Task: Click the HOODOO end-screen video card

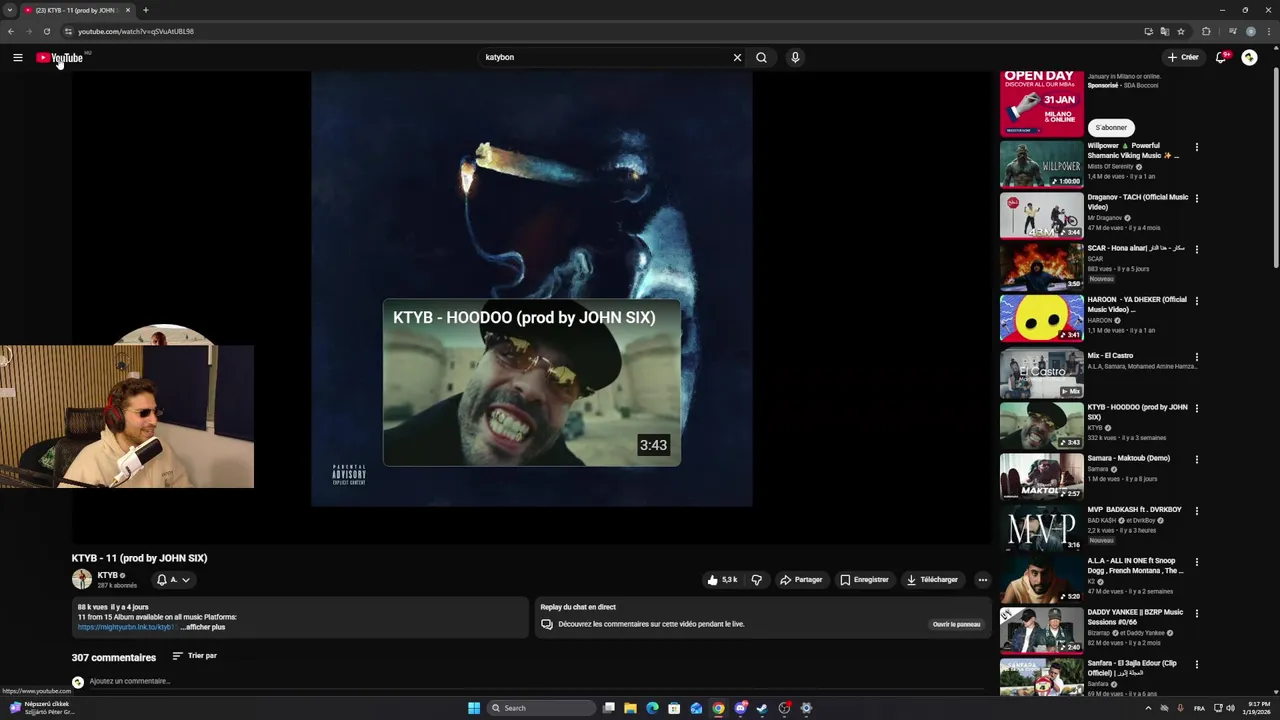Action: pos(531,382)
